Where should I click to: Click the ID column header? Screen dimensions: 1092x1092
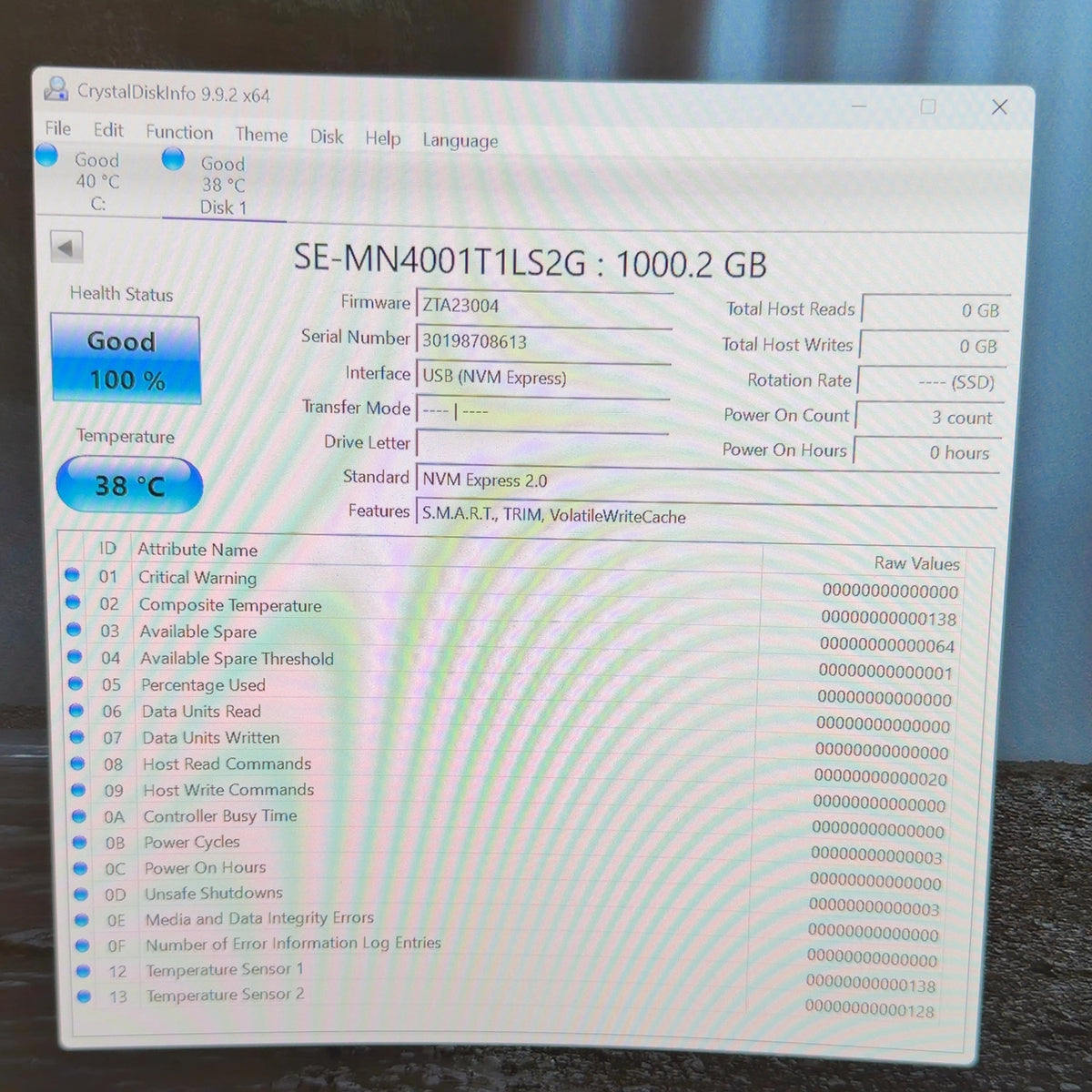[107, 548]
